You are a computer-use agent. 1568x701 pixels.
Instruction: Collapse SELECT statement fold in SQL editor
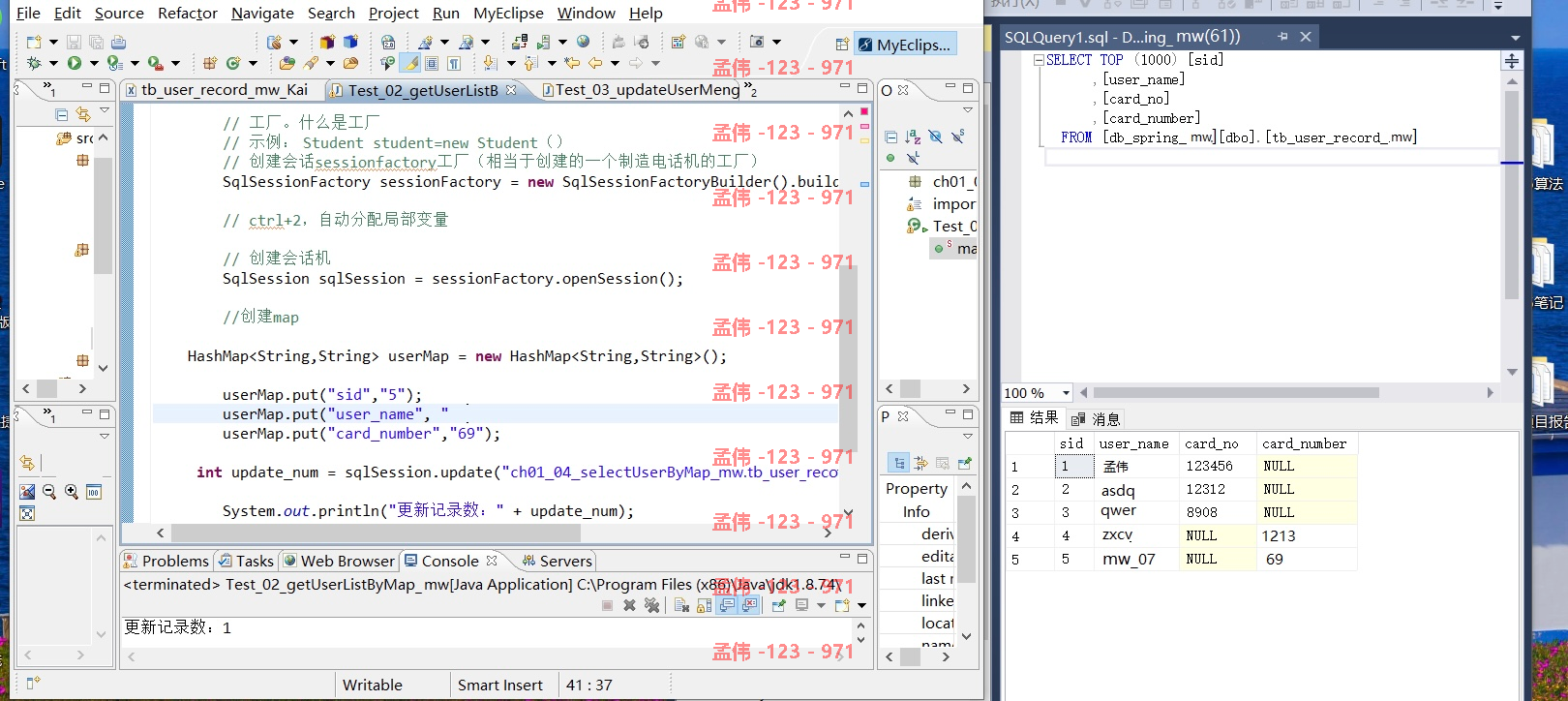coord(1039,60)
